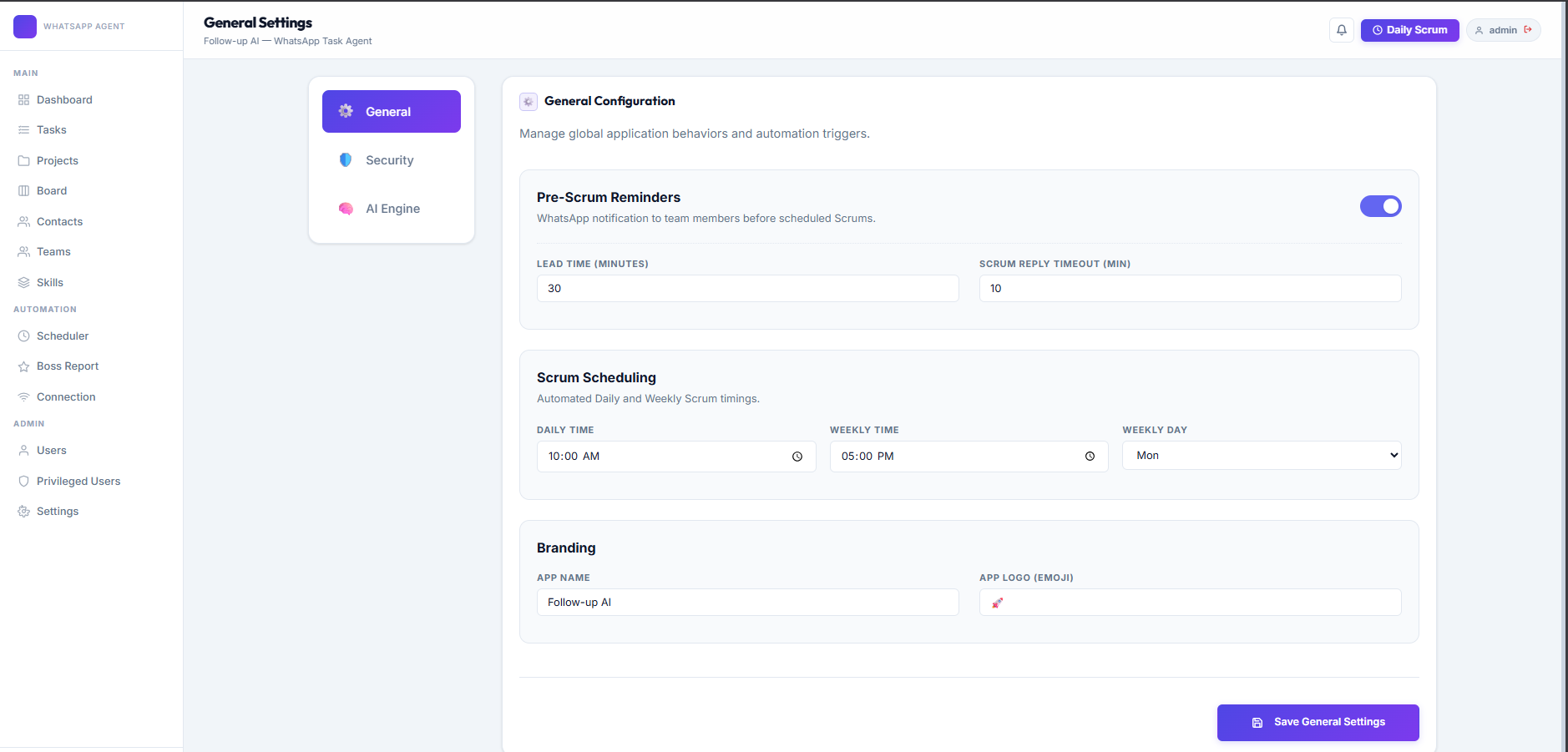The height and width of the screenshot is (752, 1568).
Task: Select the rocket App Logo emoji field
Action: point(1189,602)
